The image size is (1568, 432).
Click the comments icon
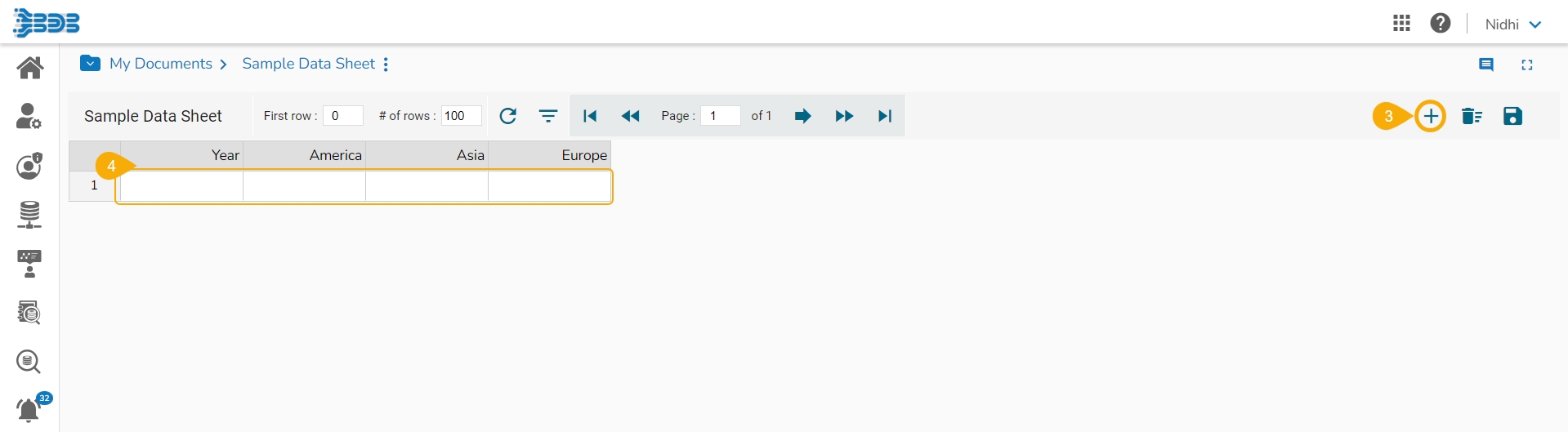point(1486,65)
